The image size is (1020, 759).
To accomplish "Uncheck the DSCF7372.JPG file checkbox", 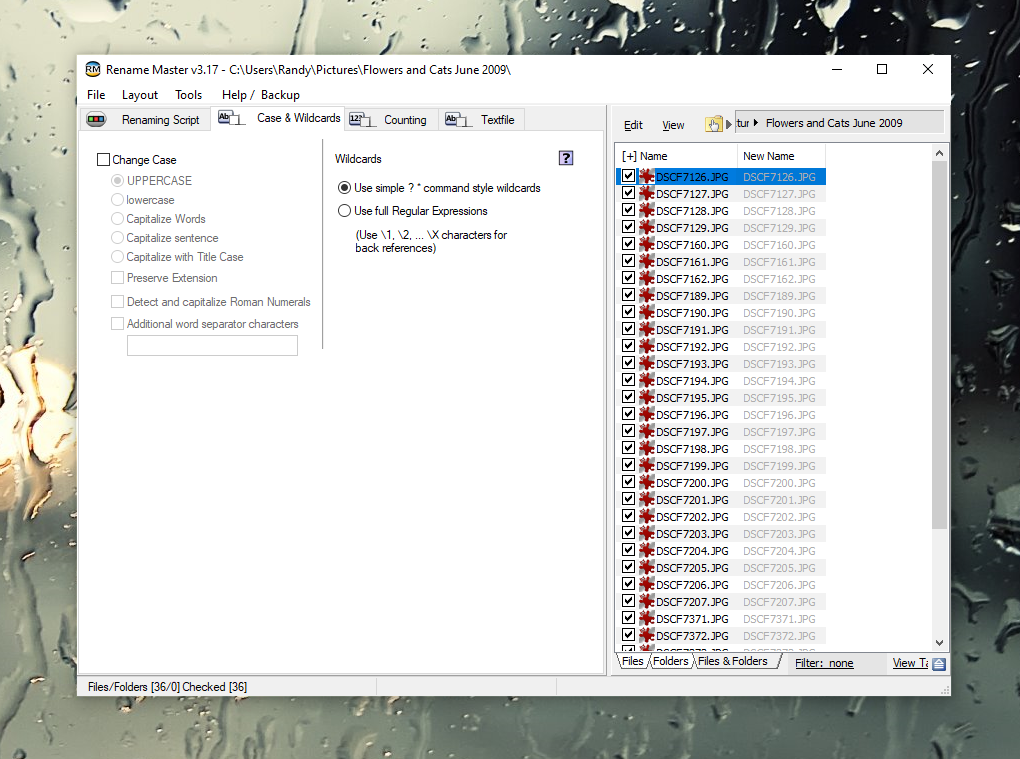I will coord(628,635).
